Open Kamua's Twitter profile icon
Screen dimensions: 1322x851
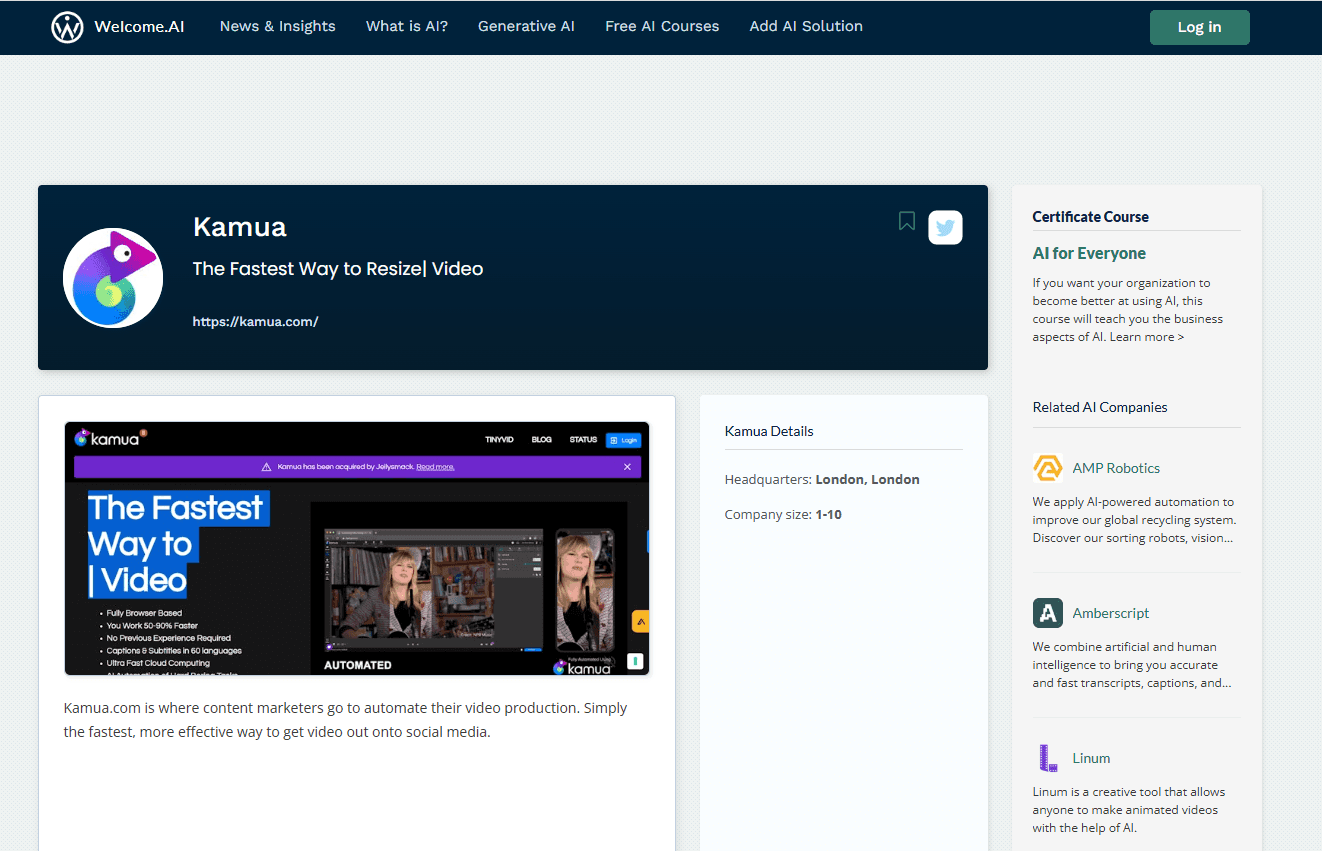[945, 228]
